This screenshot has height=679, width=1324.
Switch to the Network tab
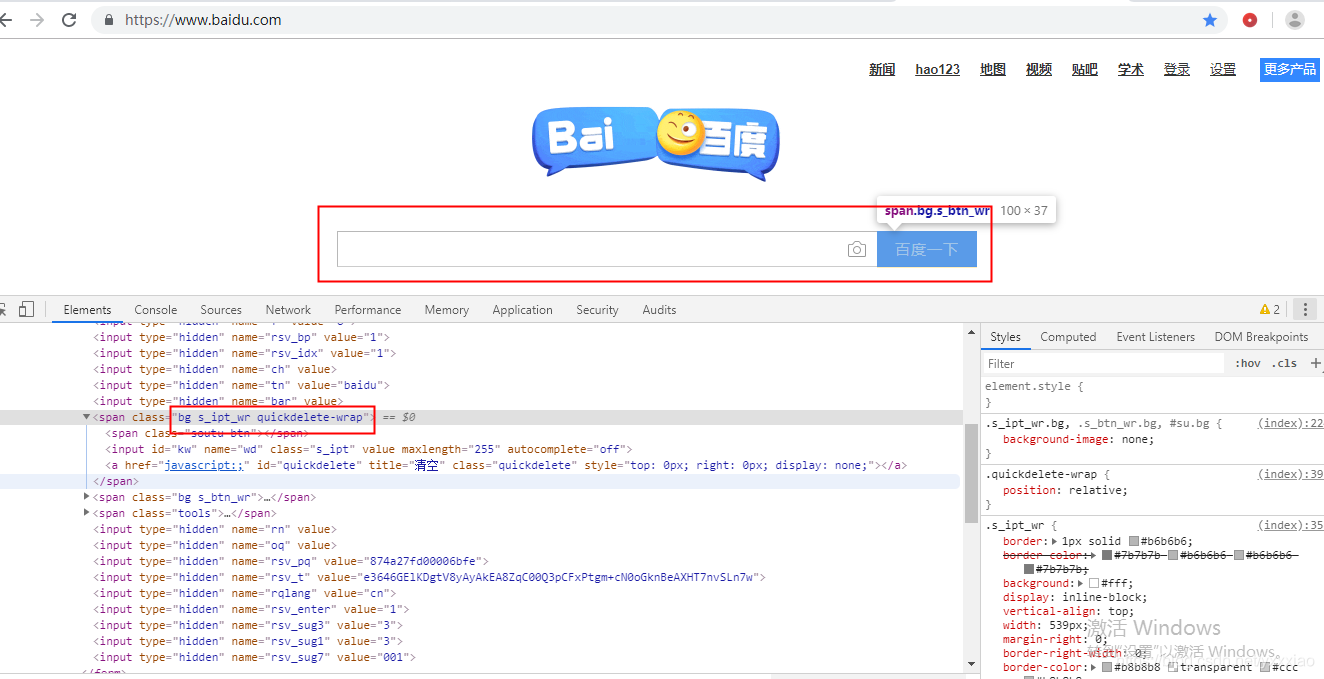[288, 310]
